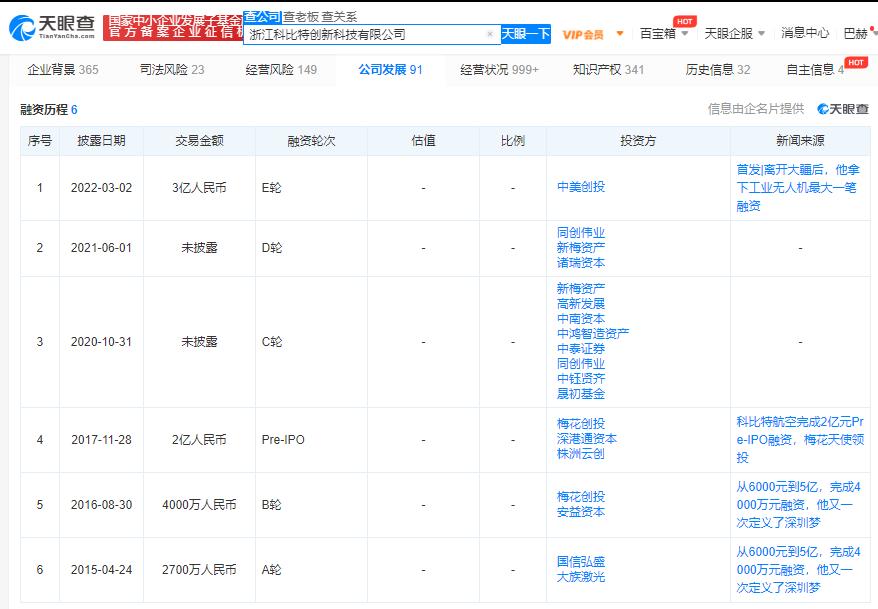Select the 查老板 search mode tab
Viewport: 878px width, 609px height.
pos(300,17)
